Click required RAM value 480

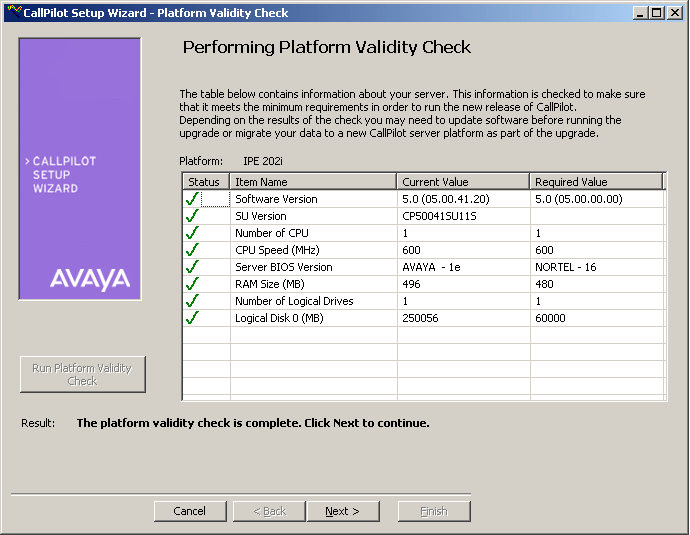tap(544, 284)
